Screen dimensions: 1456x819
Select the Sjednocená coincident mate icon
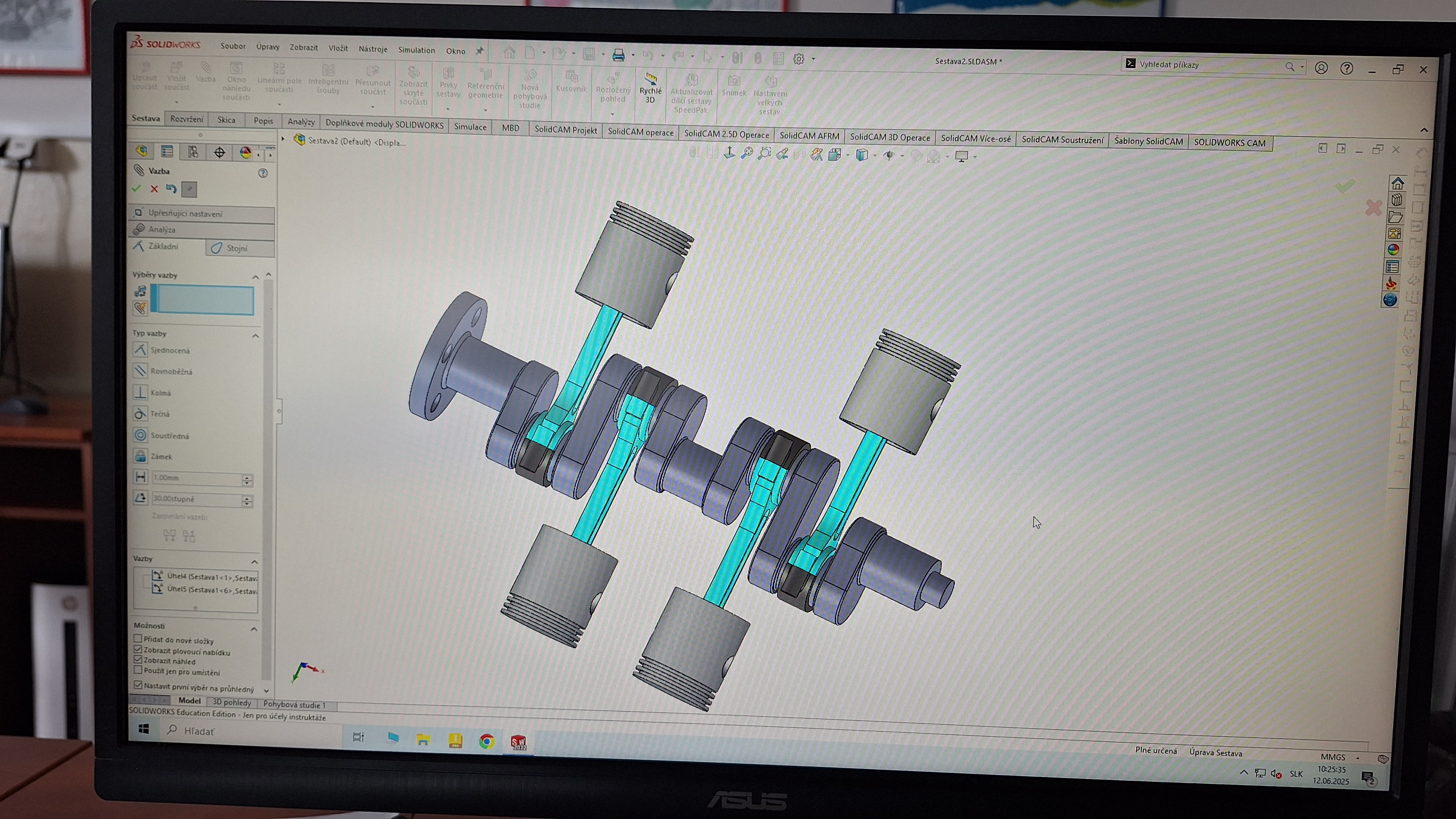140,350
